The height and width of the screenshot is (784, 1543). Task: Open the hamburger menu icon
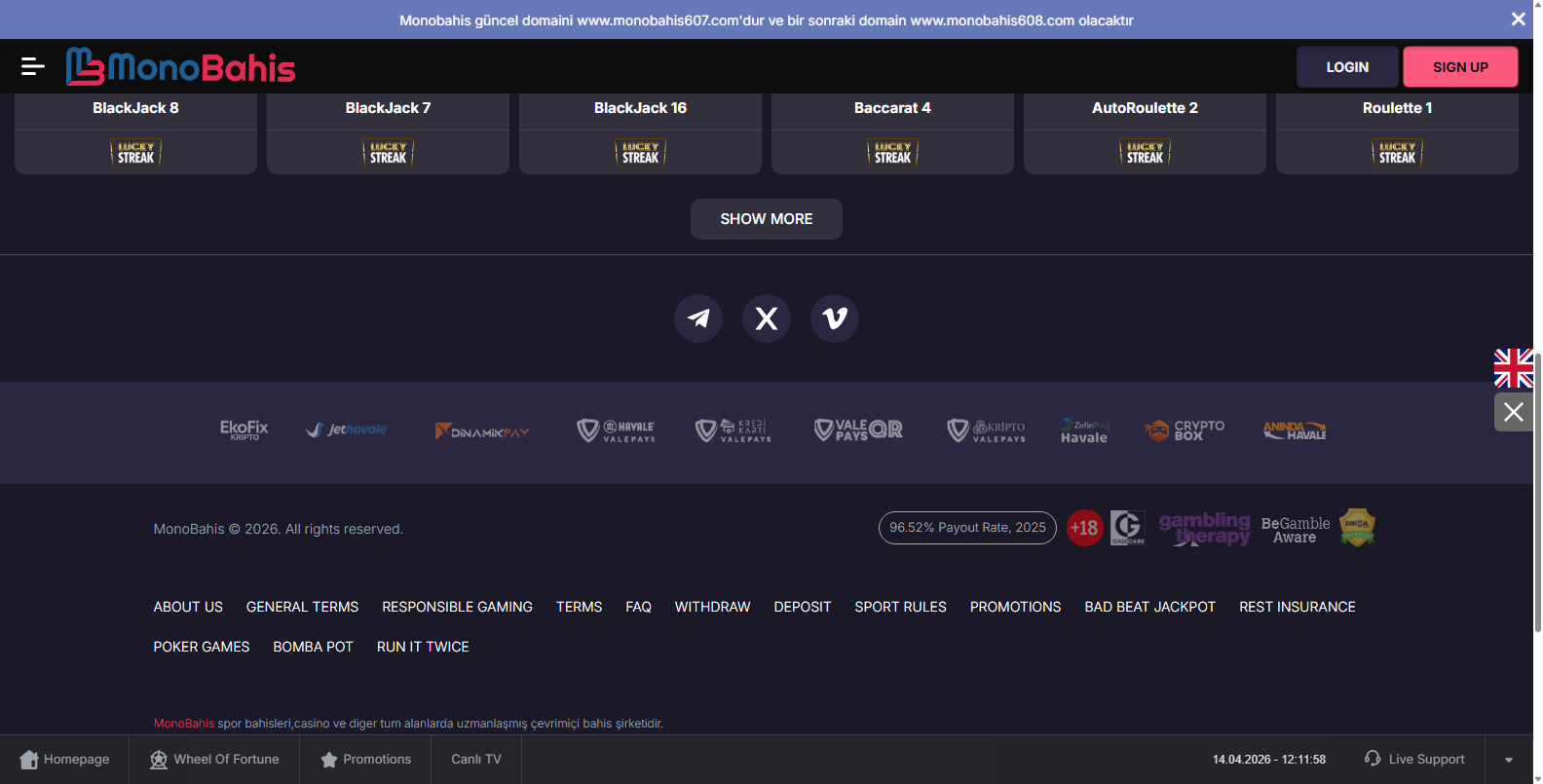[x=33, y=66]
